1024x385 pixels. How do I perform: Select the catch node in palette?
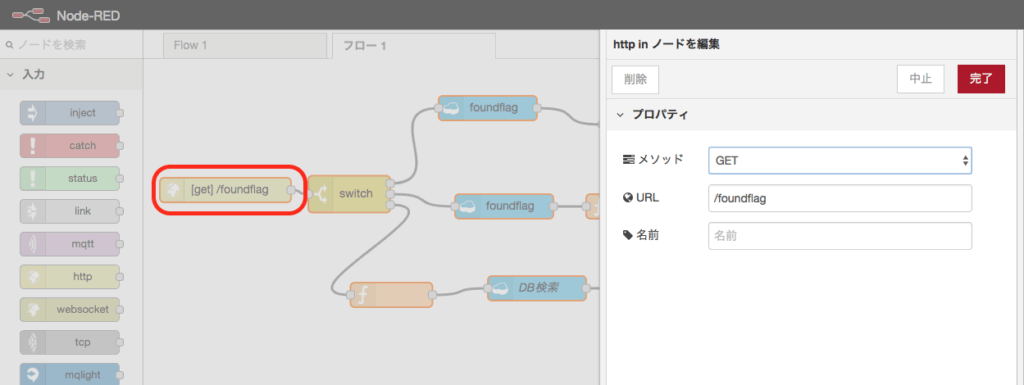70,146
